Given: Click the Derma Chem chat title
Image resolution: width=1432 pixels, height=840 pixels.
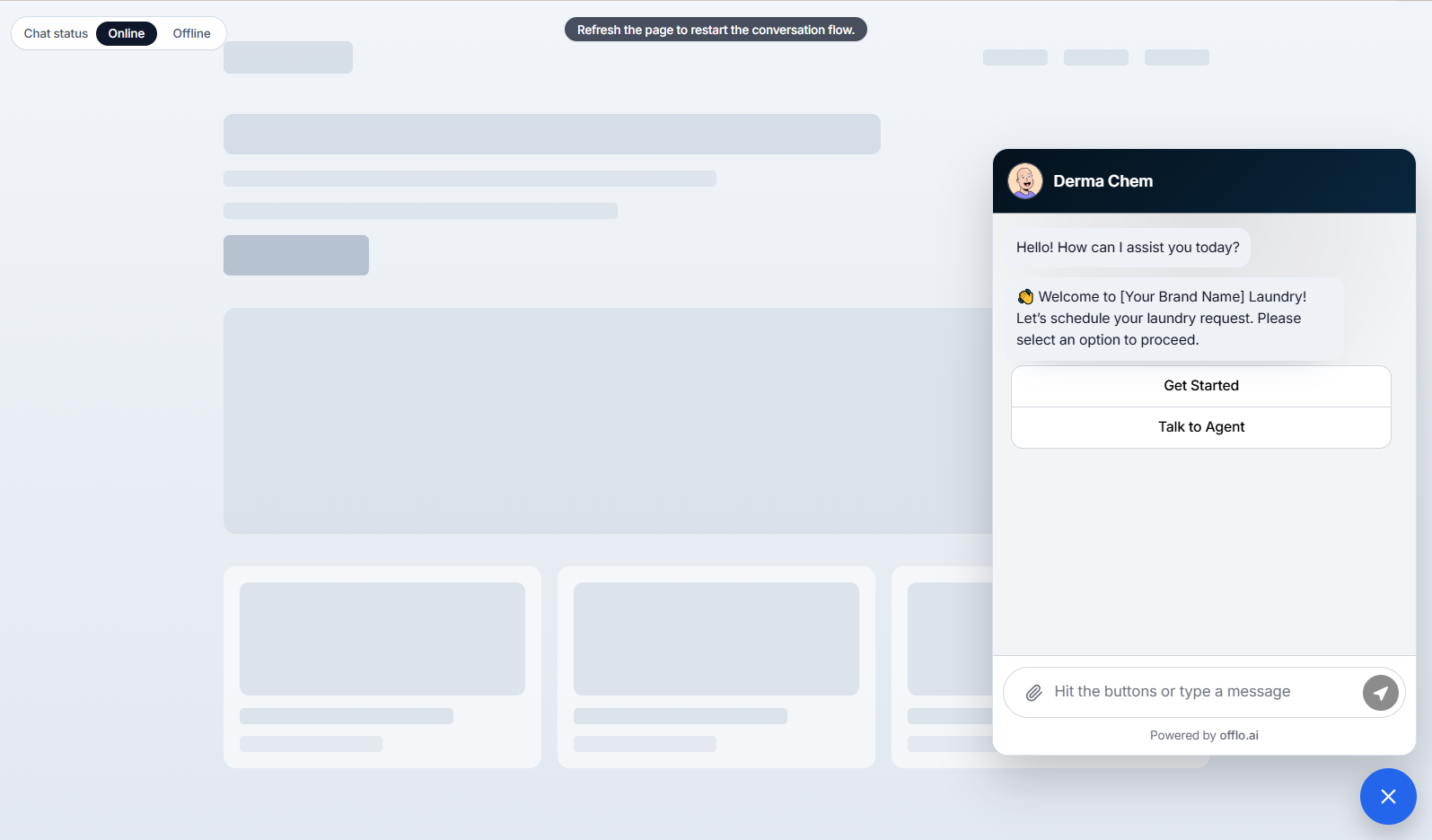Looking at the screenshot, I should pos(1103,181).
